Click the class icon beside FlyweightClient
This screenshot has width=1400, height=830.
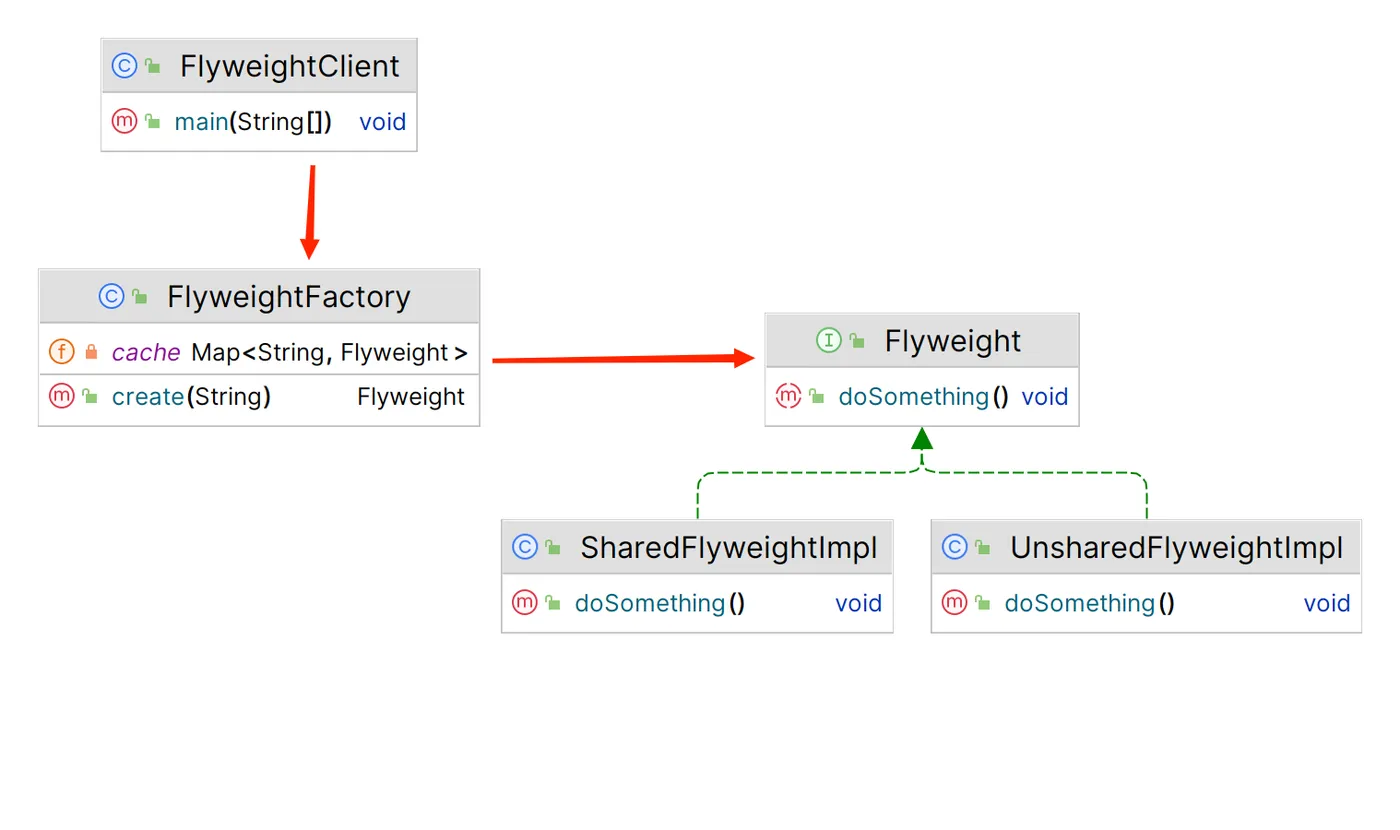tap(124, 66)
